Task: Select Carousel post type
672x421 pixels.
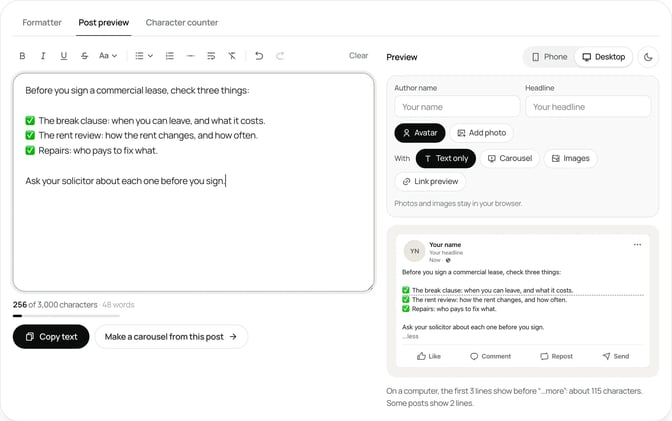Action: click(x=510, y=159)
